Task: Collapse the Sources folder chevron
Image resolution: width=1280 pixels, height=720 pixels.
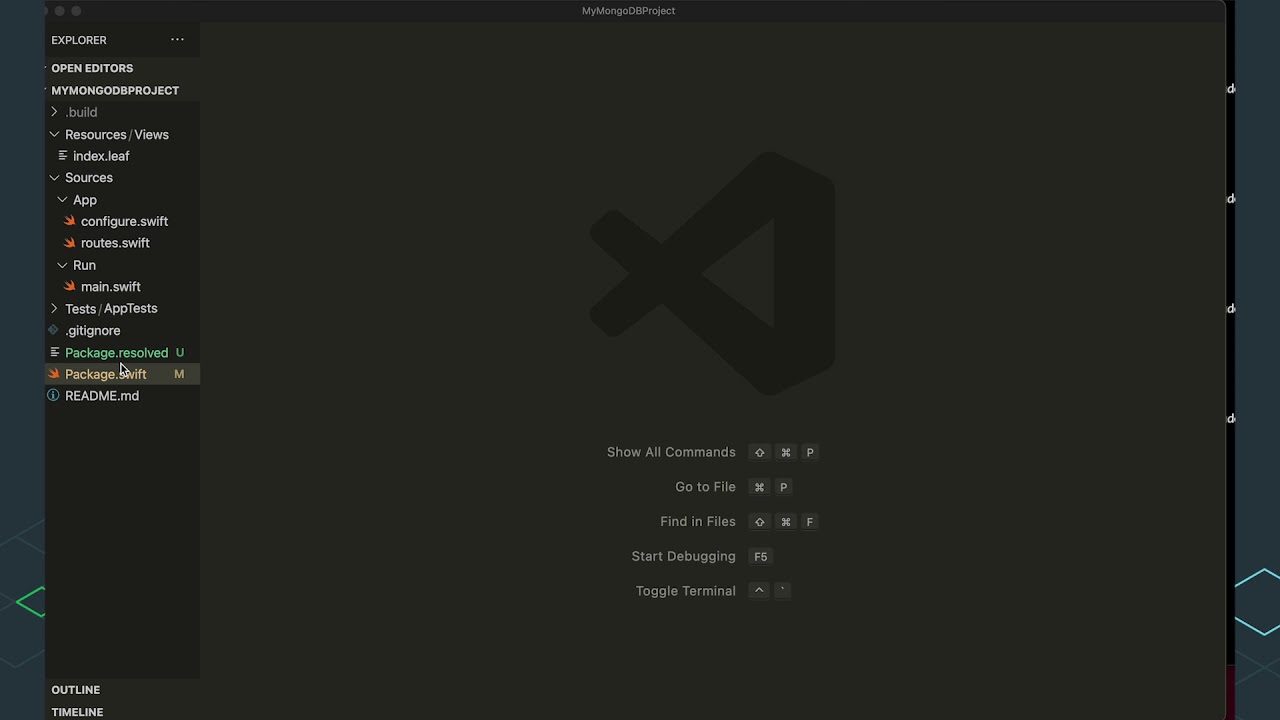Action: (x=54, y=178)
